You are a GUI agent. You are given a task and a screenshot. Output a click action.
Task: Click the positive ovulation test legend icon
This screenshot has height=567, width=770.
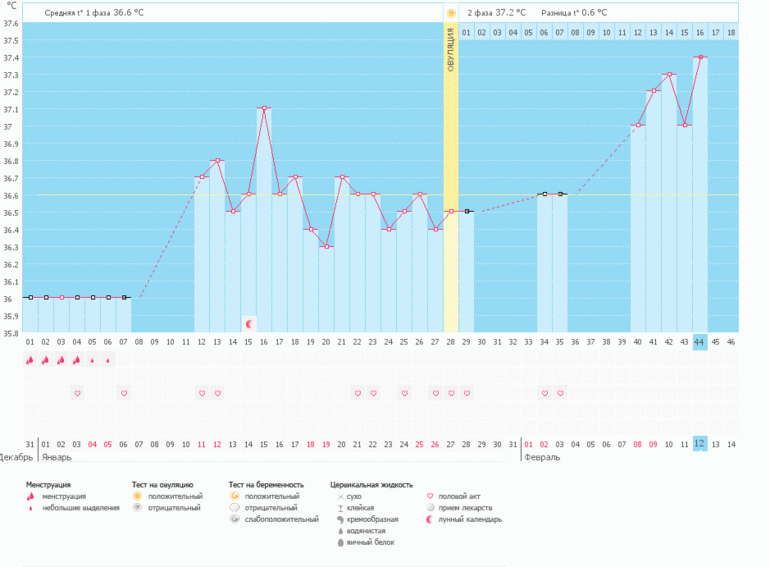[x=137, y=496]
